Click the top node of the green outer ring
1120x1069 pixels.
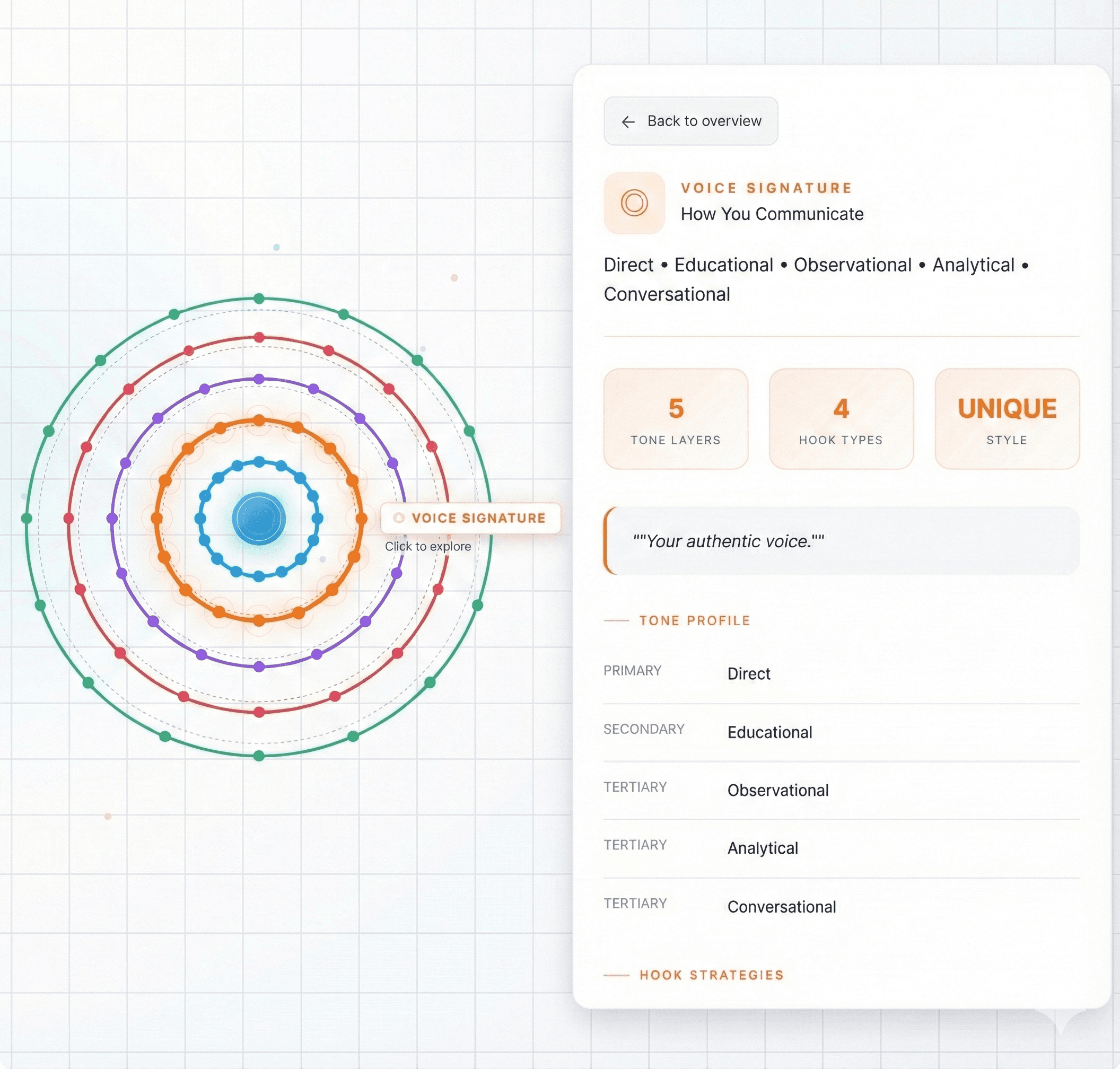tap(259, 298)
